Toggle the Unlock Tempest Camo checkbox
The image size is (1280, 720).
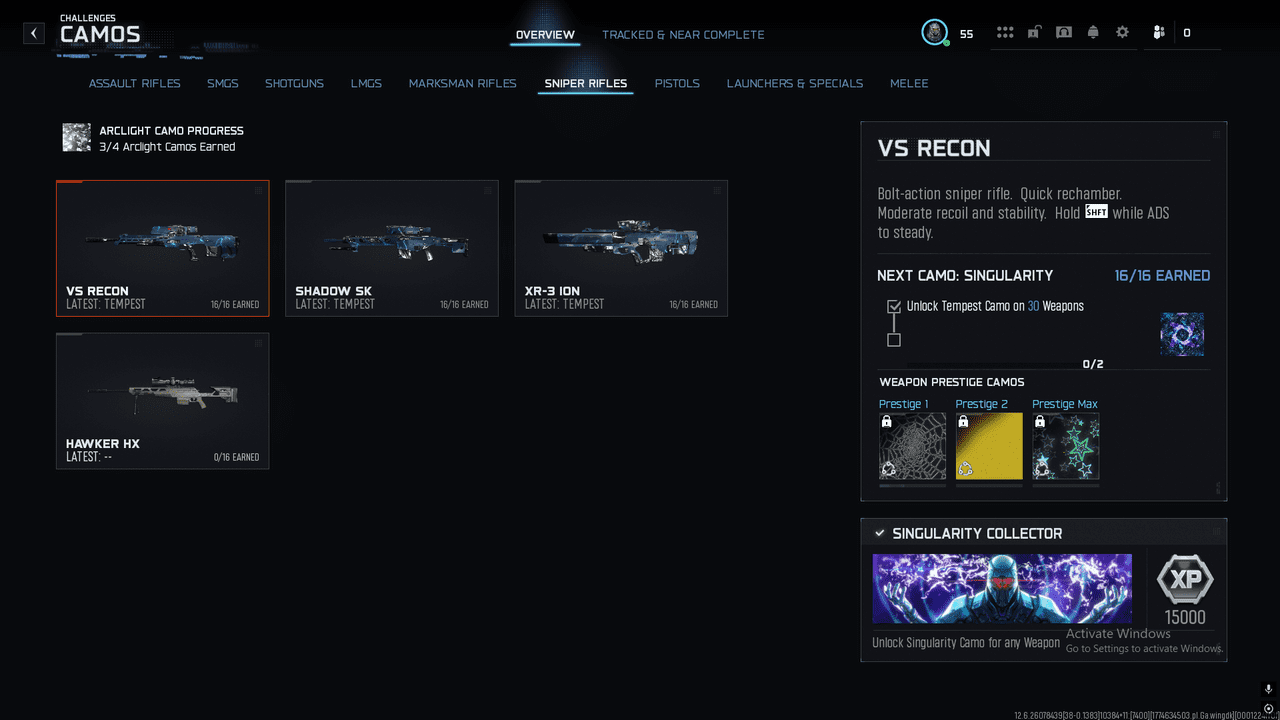coord(894,307)
